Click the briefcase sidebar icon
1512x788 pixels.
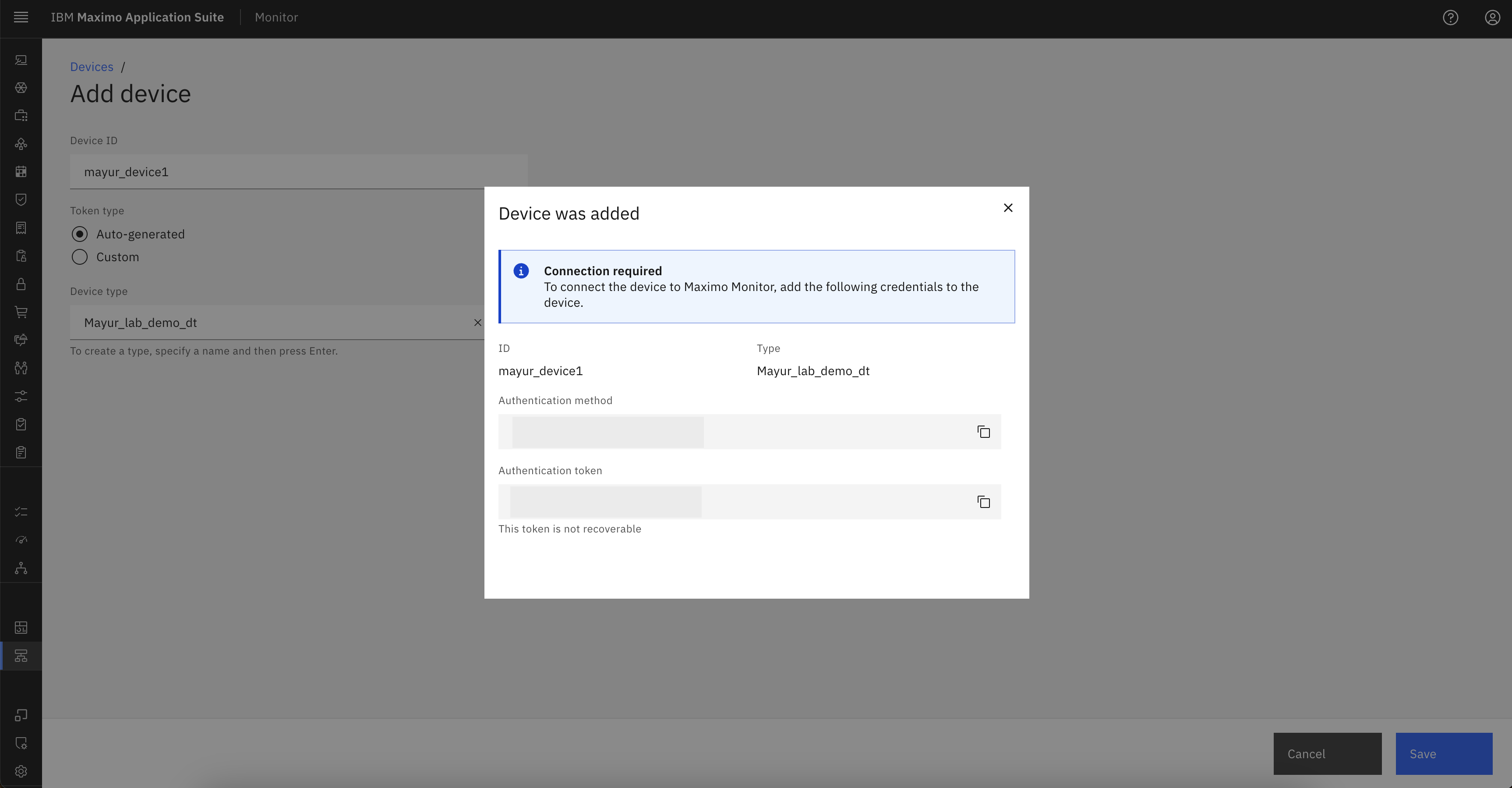point(21,116)
